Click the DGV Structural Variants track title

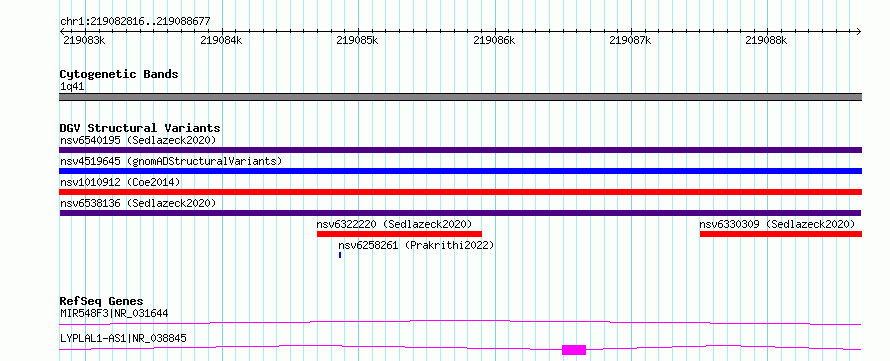coord(140,128)
